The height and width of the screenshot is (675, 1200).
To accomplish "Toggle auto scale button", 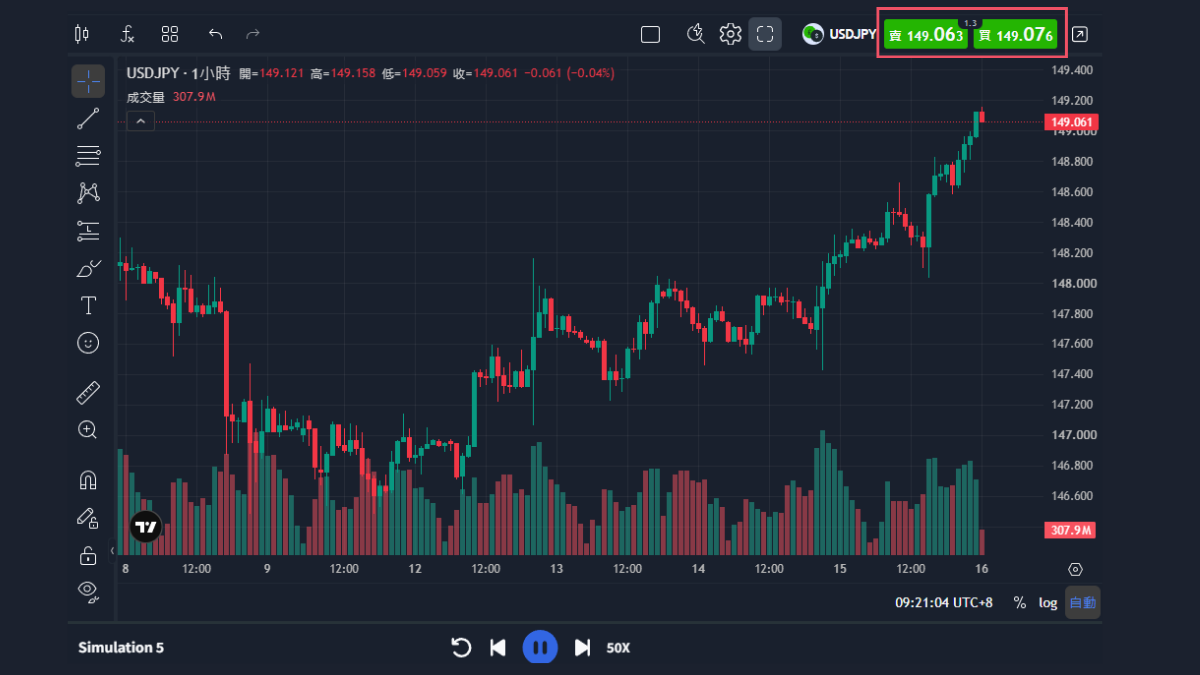I will [1083, 602].
